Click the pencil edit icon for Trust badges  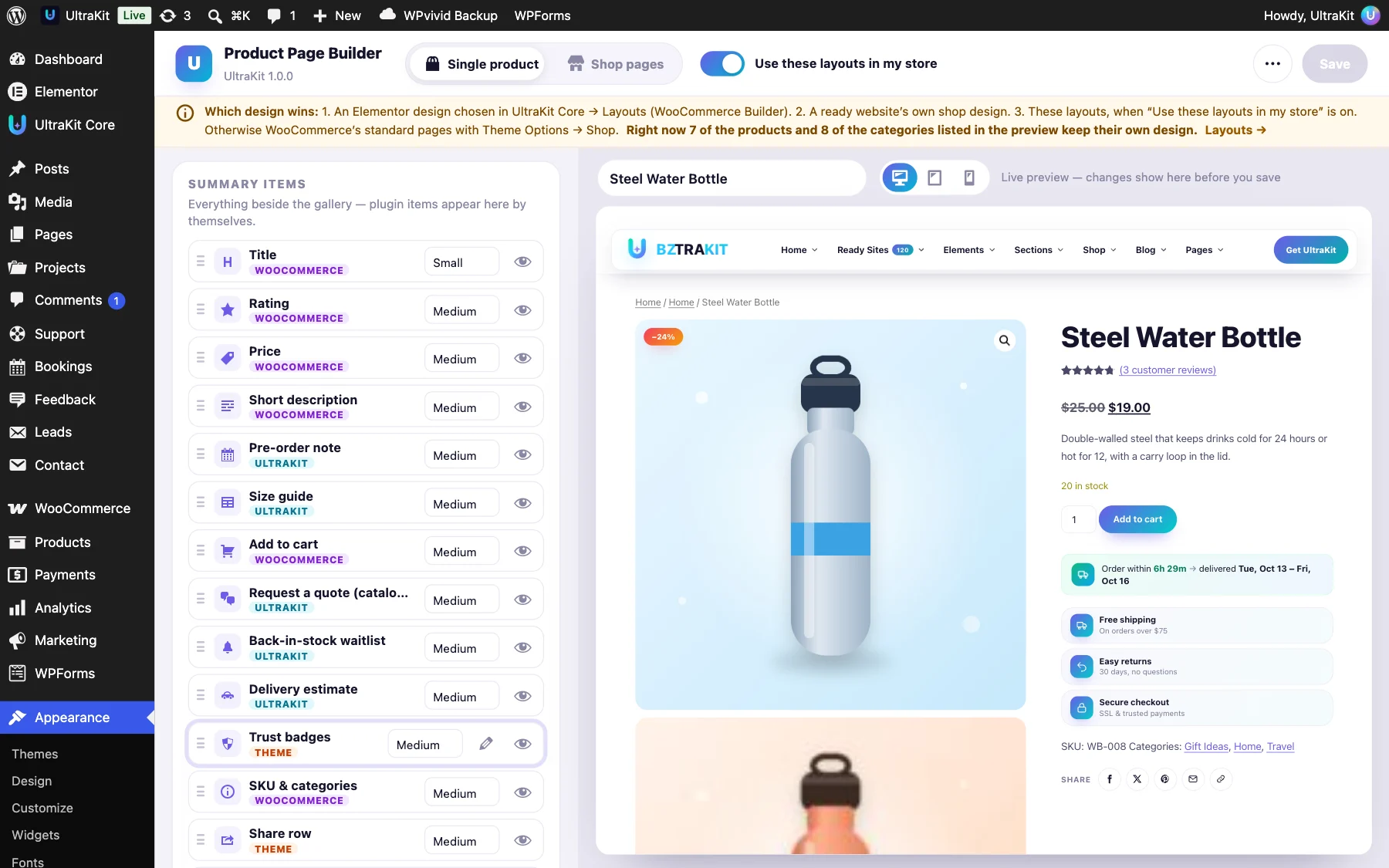click(x=485, y=744)
